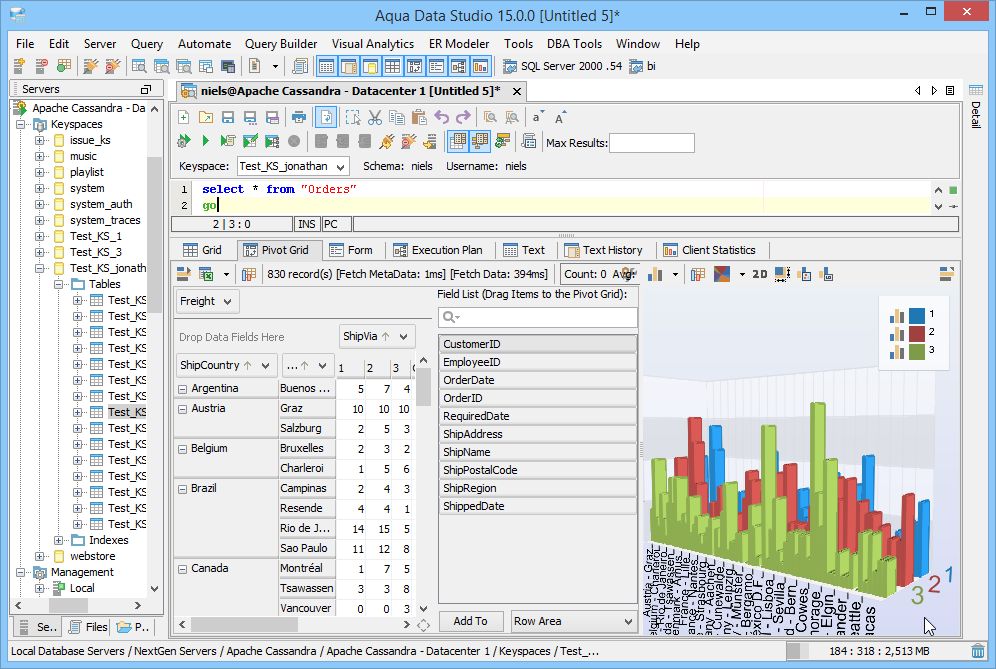Click the gray Cancel execution circle icon
The image size is (996, 669).
pos(293,141)
